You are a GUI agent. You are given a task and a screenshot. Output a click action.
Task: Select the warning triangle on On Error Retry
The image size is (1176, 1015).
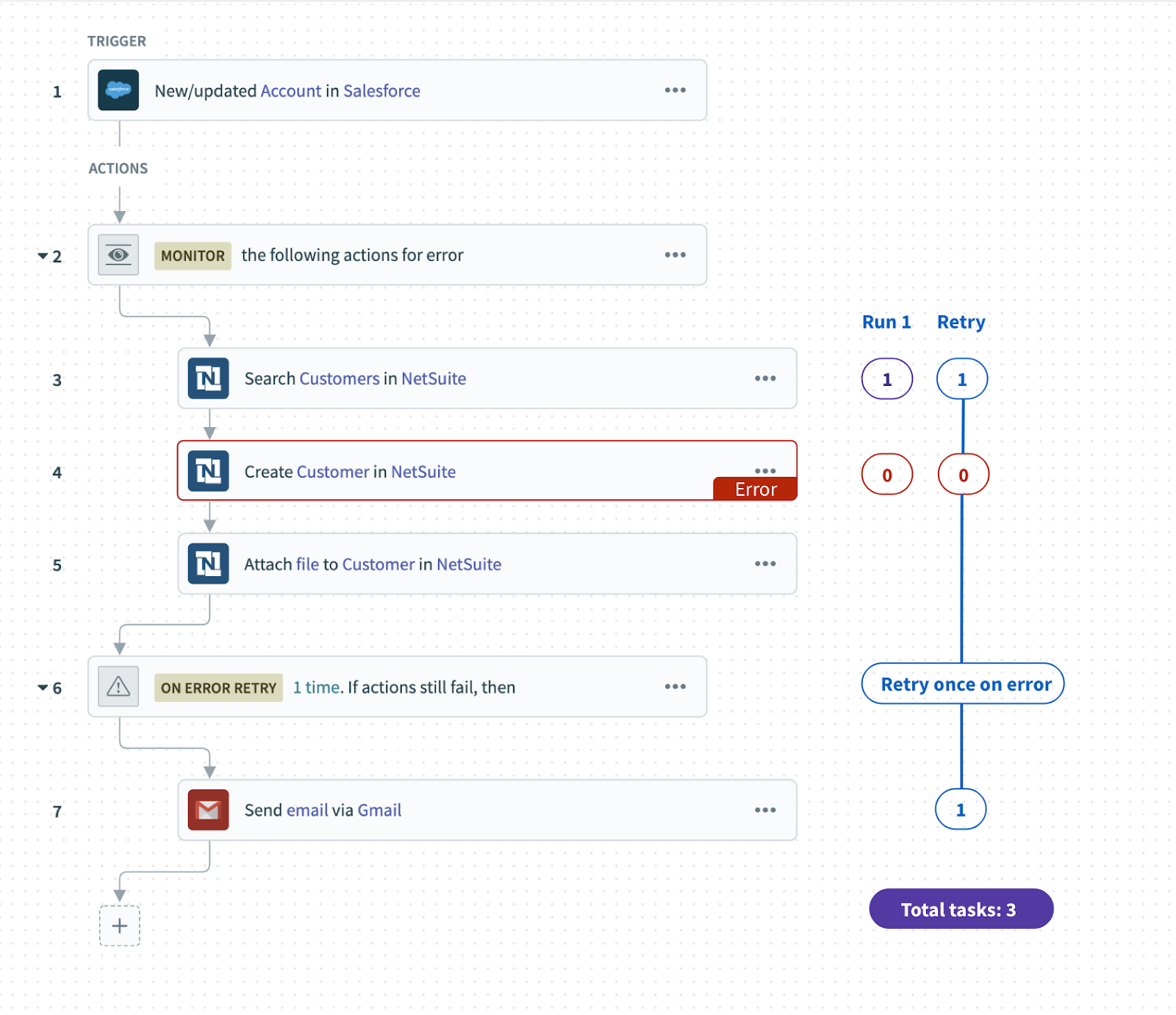(x=118, y=686)
